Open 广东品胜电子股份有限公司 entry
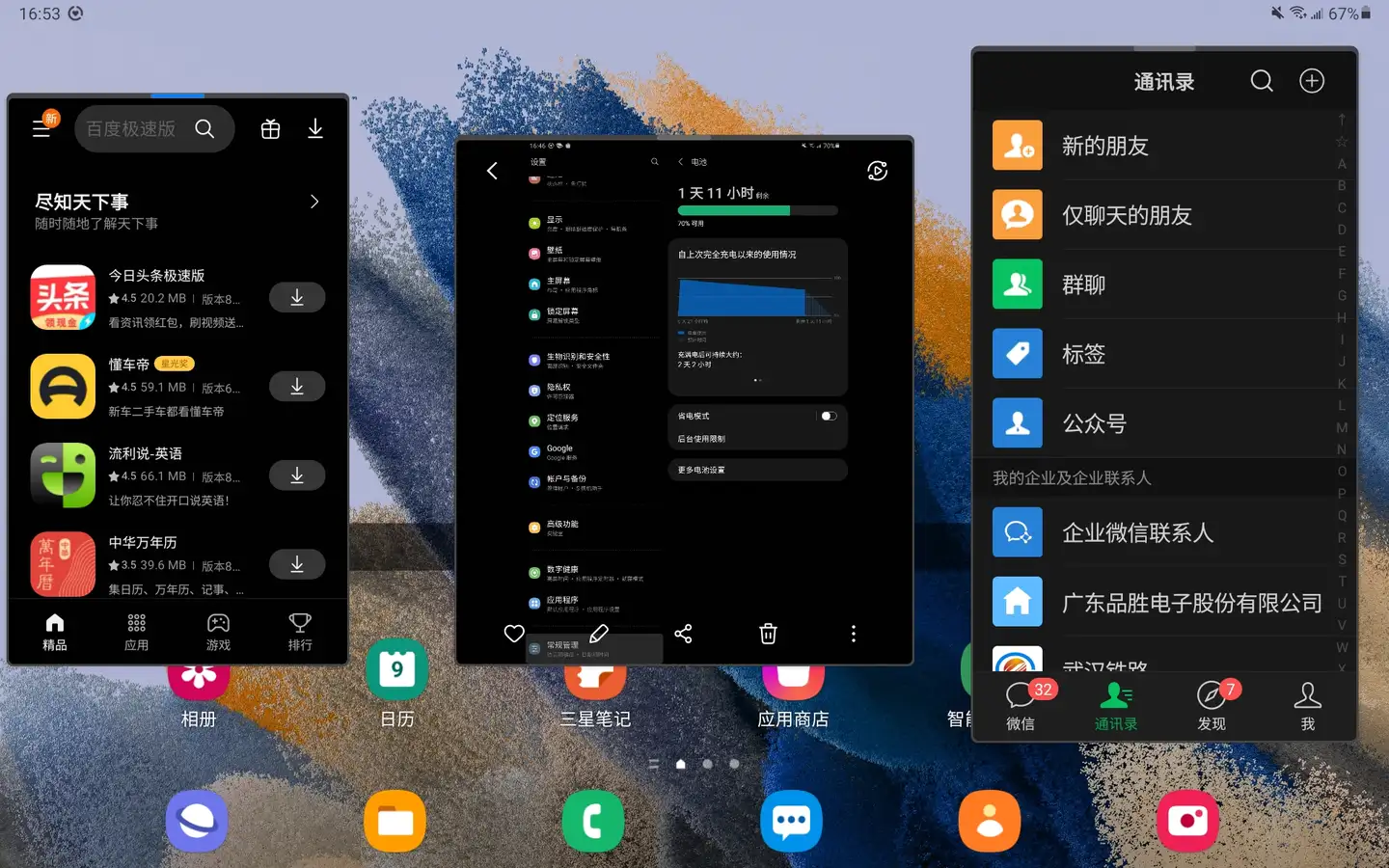This screenshot has width=1389, height=868. tap(1157, 602)
